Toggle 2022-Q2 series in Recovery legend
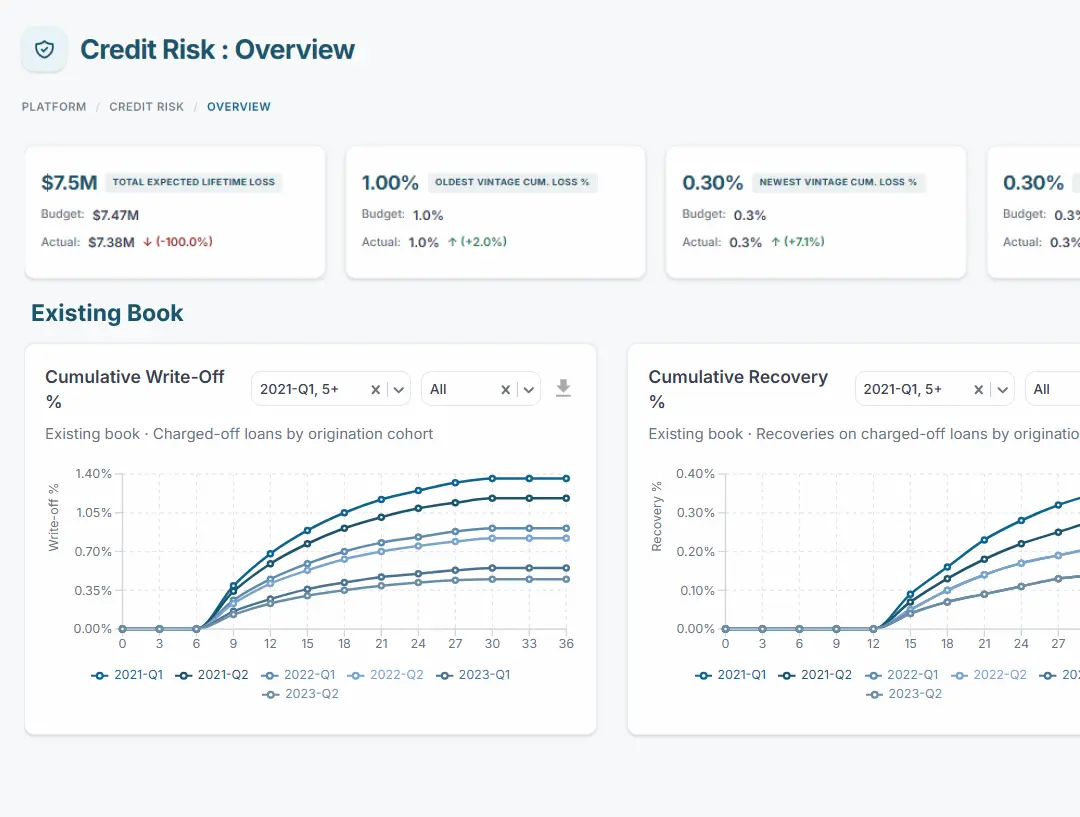The image size is (1080, 817). tap(988, 675)
